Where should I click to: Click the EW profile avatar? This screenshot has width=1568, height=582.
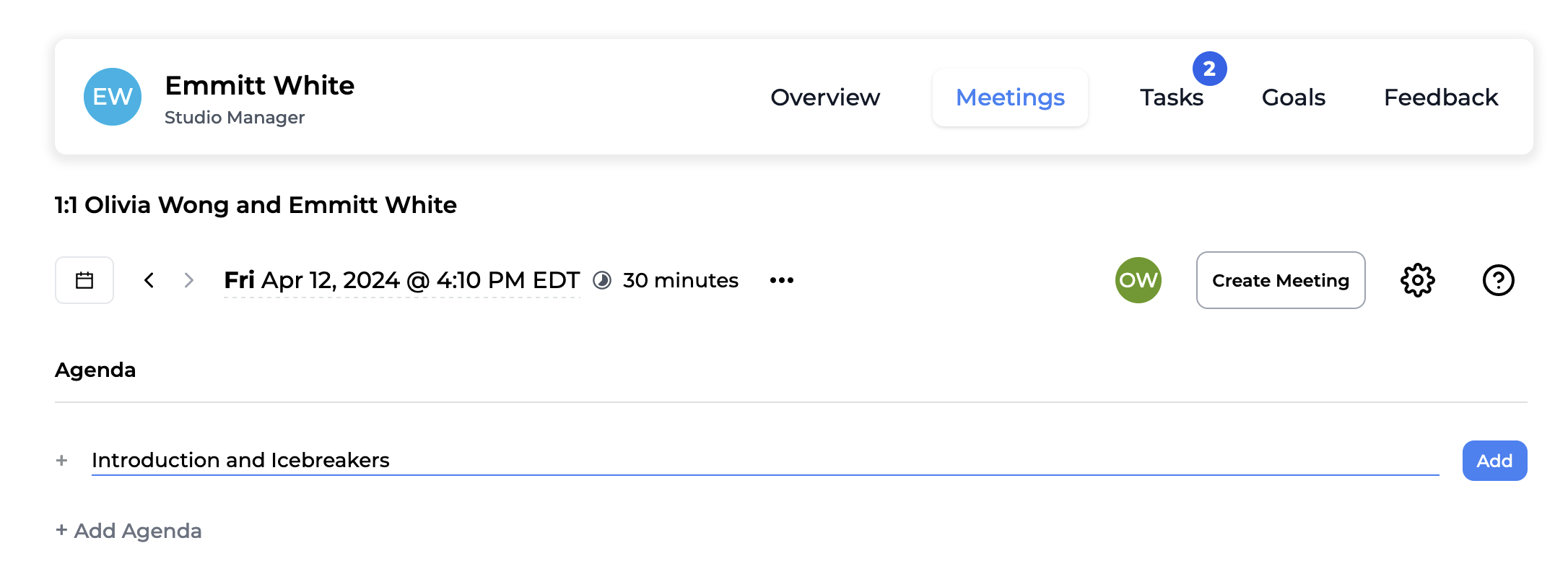(113, 97)
